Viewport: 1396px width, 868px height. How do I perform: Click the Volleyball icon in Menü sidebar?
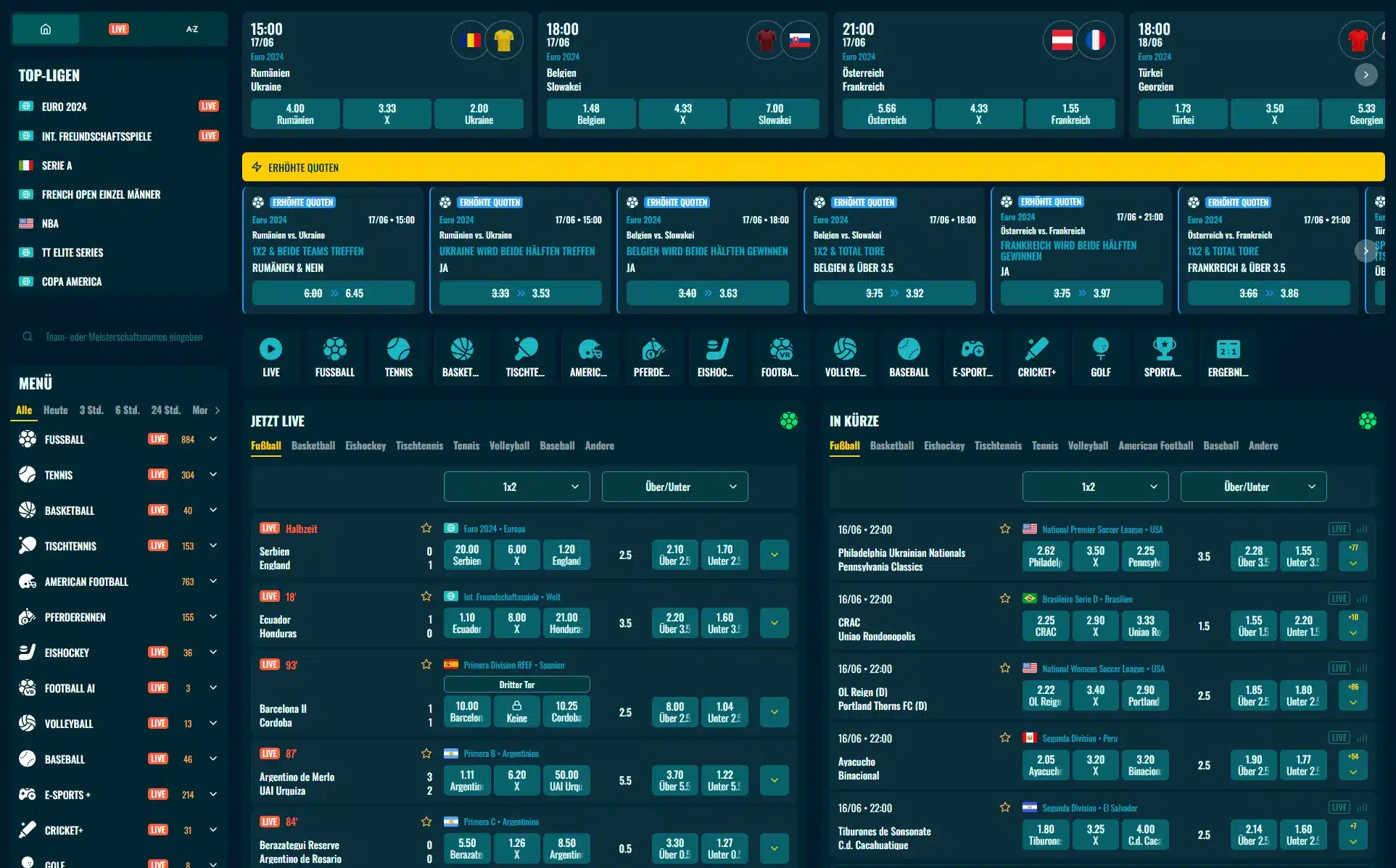(x=28, y=723)
